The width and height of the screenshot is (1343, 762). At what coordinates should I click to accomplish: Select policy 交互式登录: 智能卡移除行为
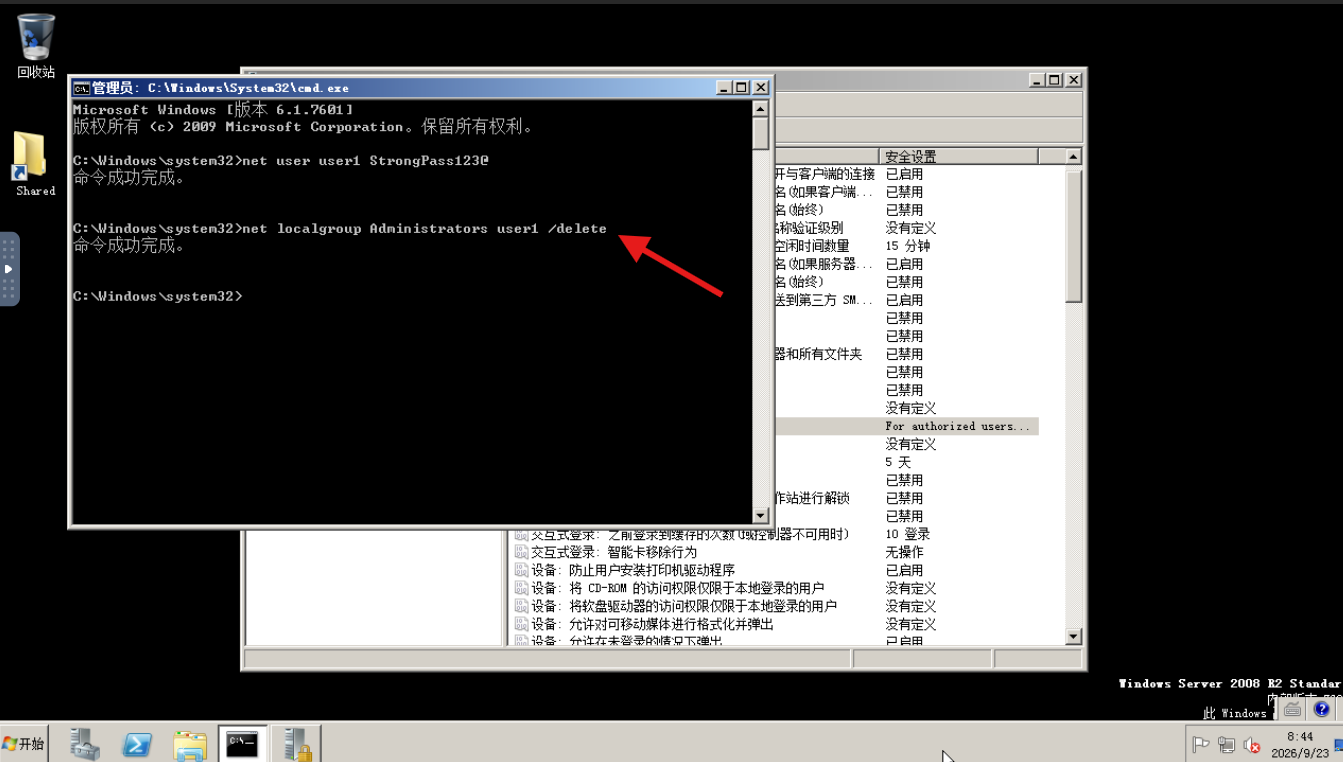click(x=614, y=552)
